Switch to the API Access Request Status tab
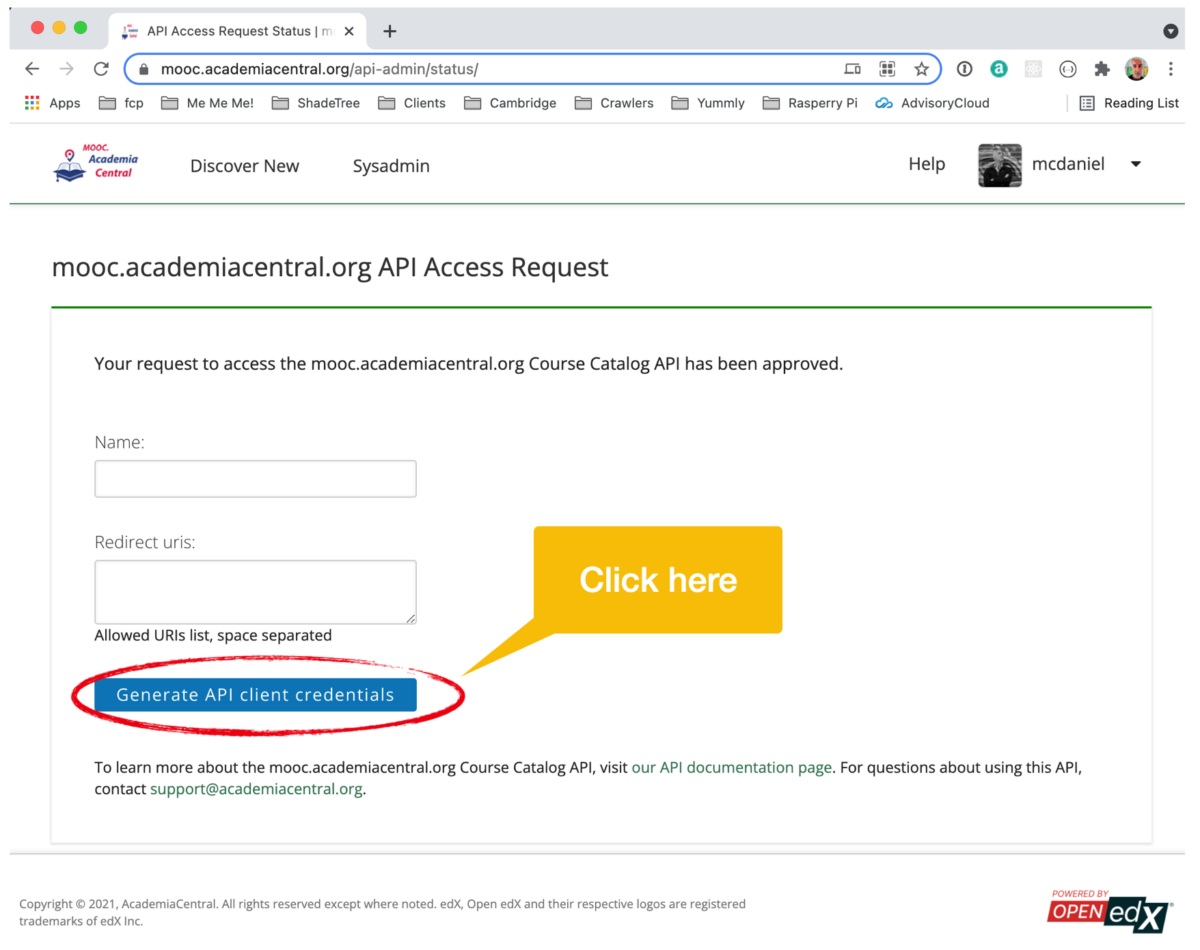Viewport: 1200px width, 950px height. 232,30
